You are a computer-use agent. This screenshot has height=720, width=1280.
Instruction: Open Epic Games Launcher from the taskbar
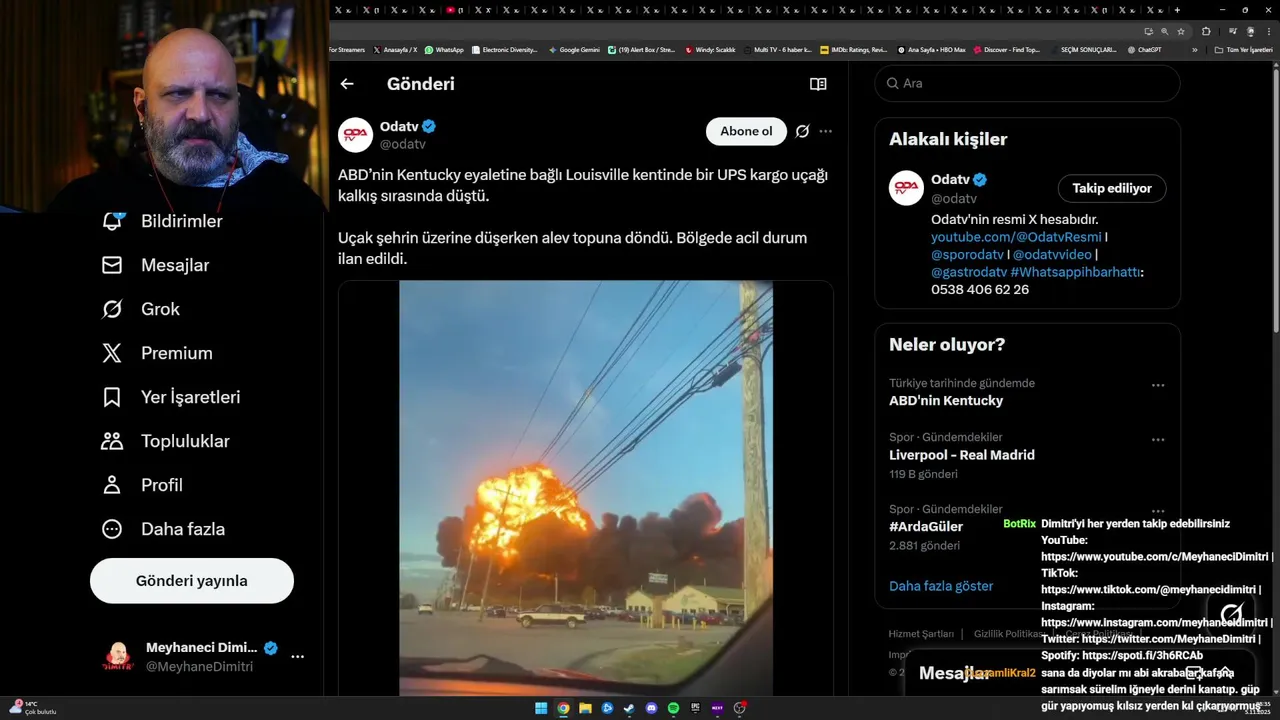click(x=695, y=708)
